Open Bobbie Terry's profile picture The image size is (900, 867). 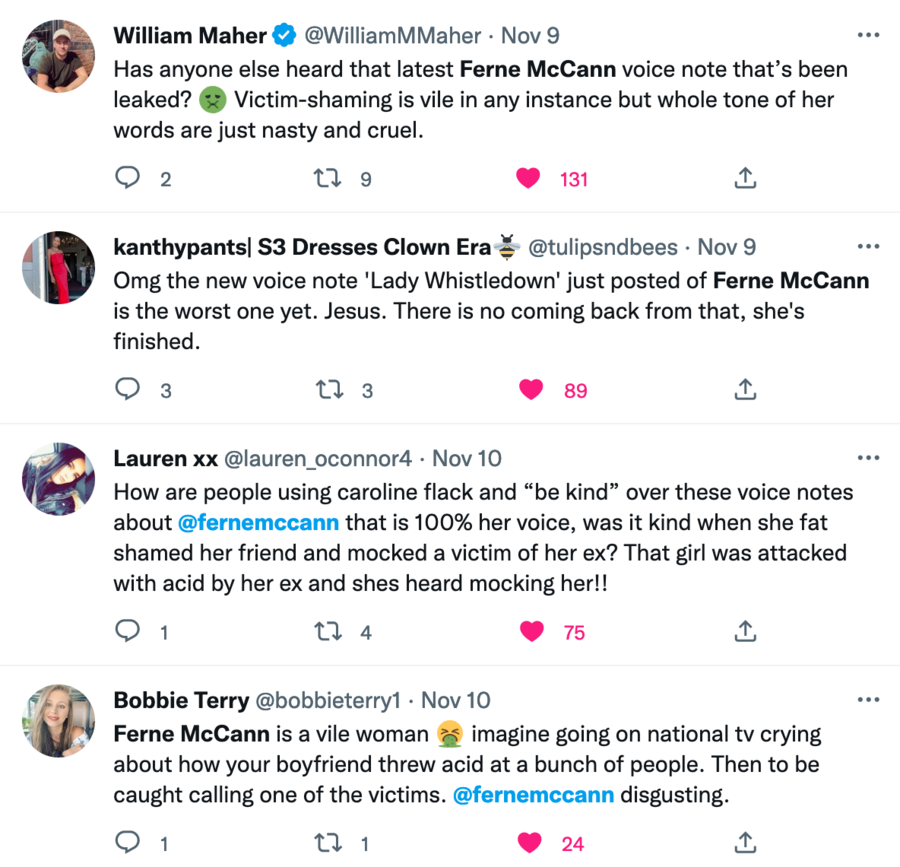click(x=58, y=720)
